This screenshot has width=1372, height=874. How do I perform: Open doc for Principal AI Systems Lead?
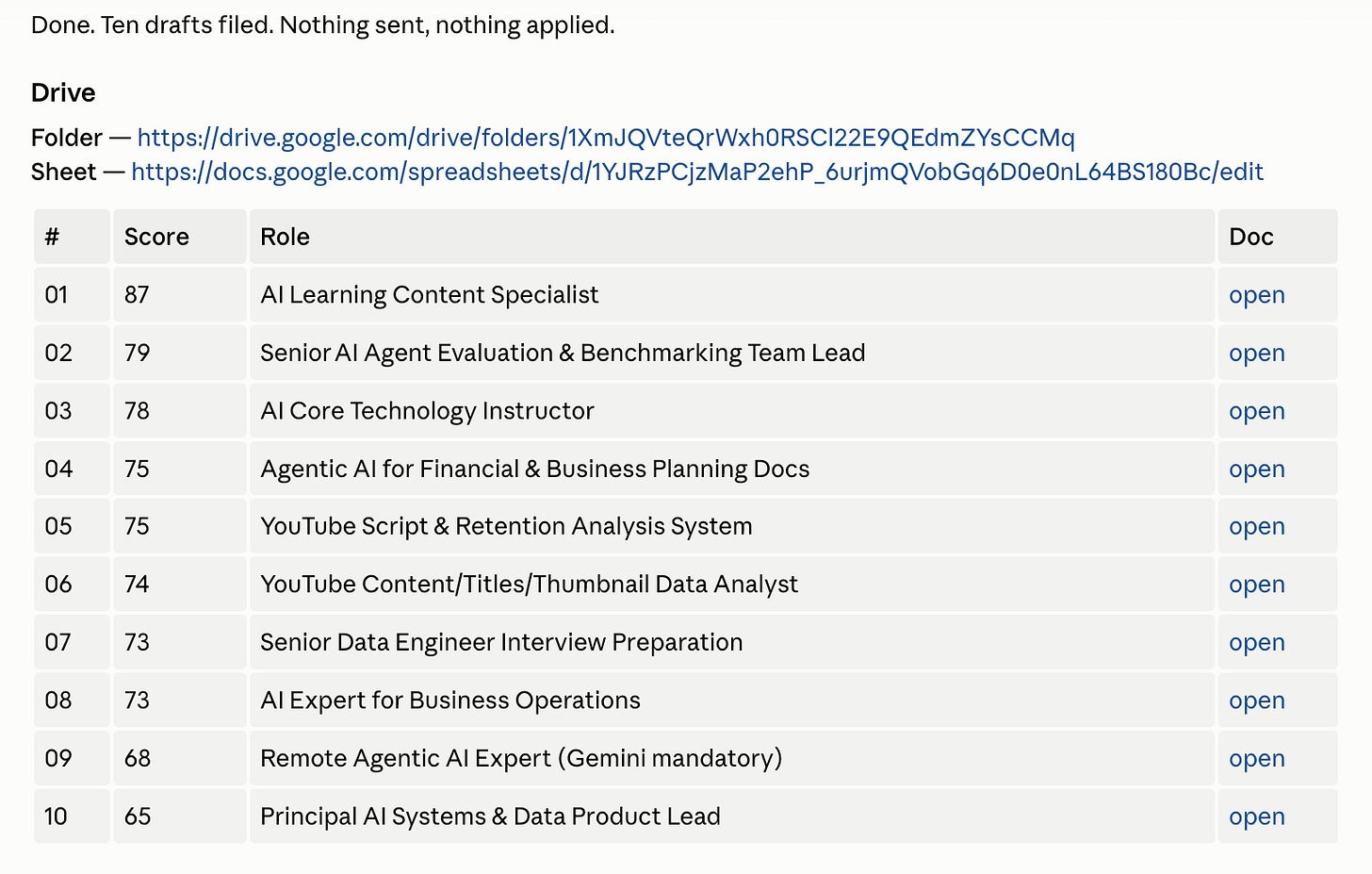1257,816
